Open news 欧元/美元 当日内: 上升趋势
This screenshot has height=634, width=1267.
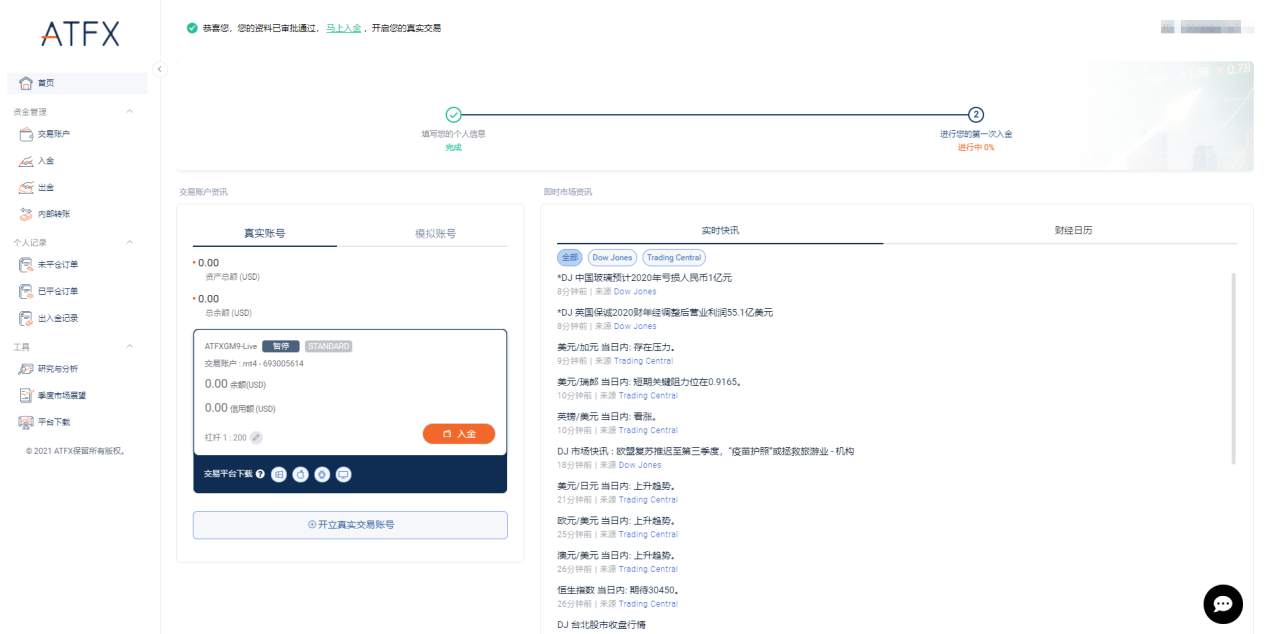617,521
